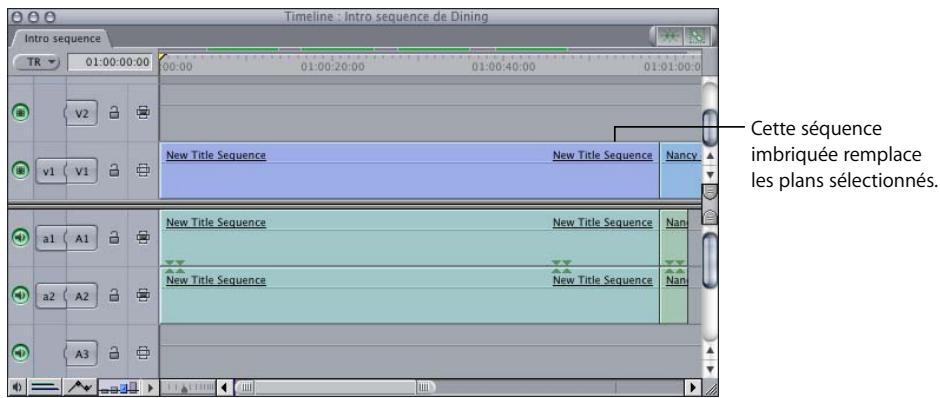Lock the V1 track
This screenshot has height=398, width=940.
(x=114, y=170)
